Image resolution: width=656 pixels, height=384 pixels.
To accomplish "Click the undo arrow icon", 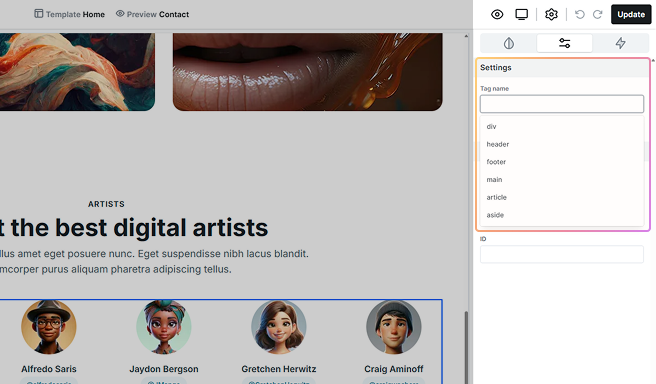I will (579, 15).
